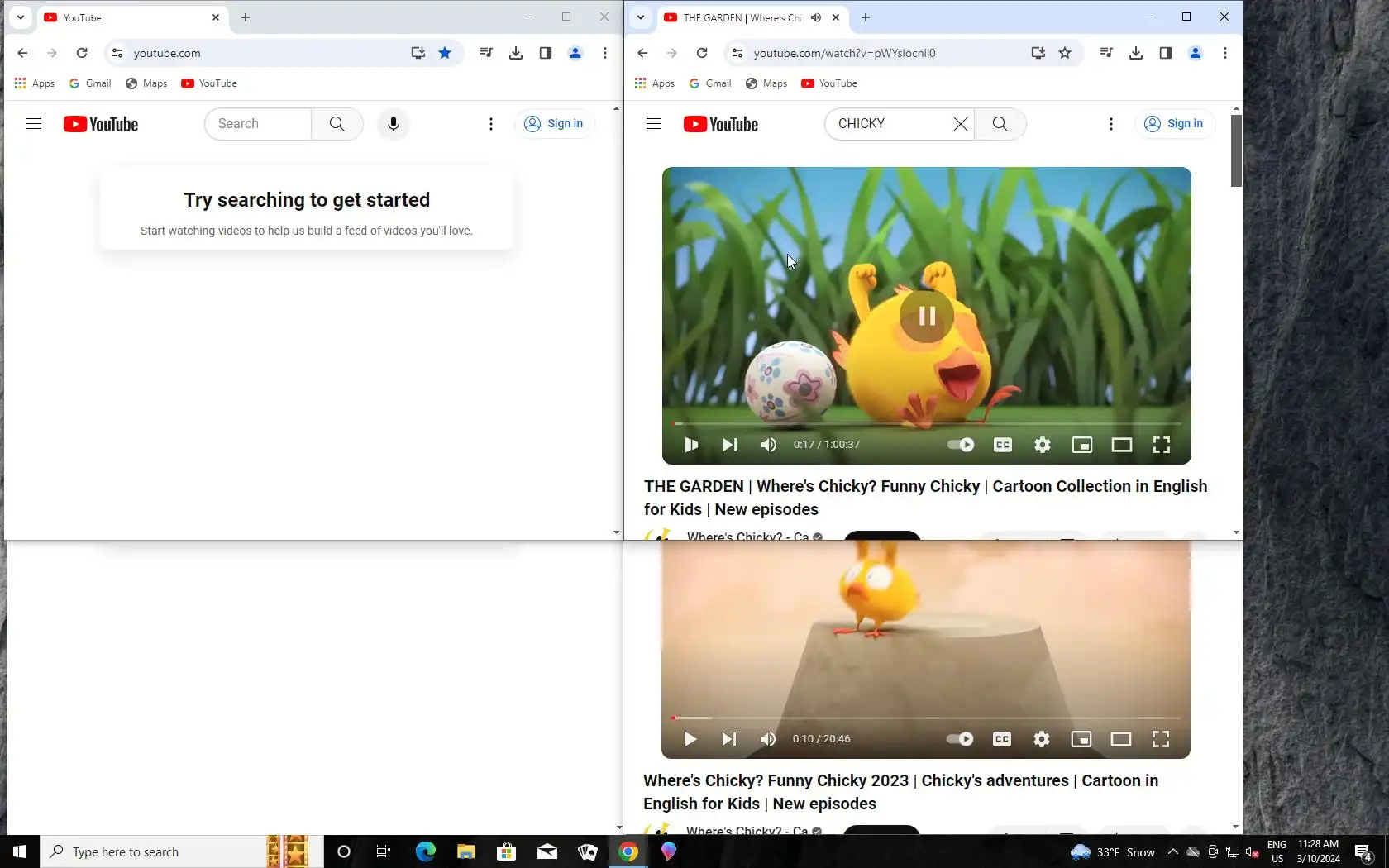The width and height of the screenshot is (1389, 868).
Task: Open Chrome three-dot menu in left window
Action: click(x=605, y=53)
